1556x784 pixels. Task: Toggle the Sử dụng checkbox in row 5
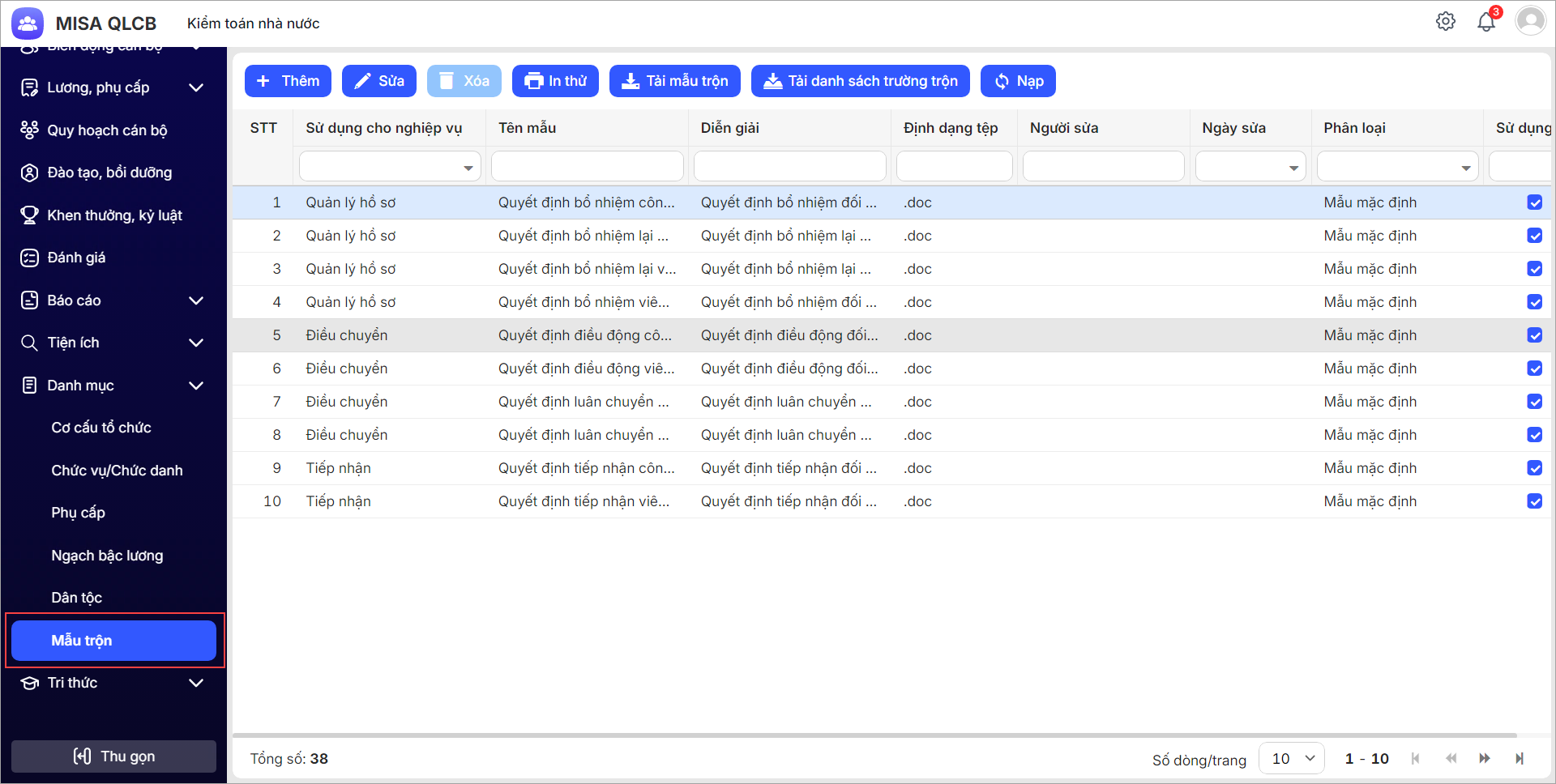click(1534, 335)
